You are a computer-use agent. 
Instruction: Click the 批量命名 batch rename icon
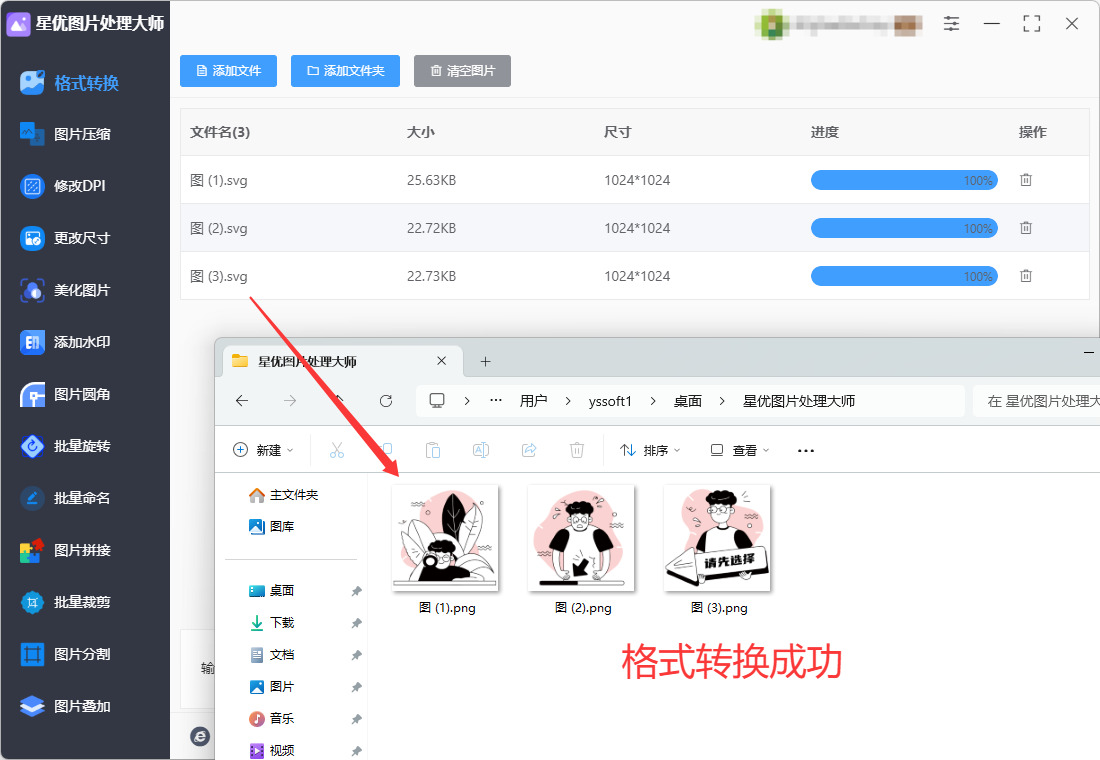click(x=32, y=498)
